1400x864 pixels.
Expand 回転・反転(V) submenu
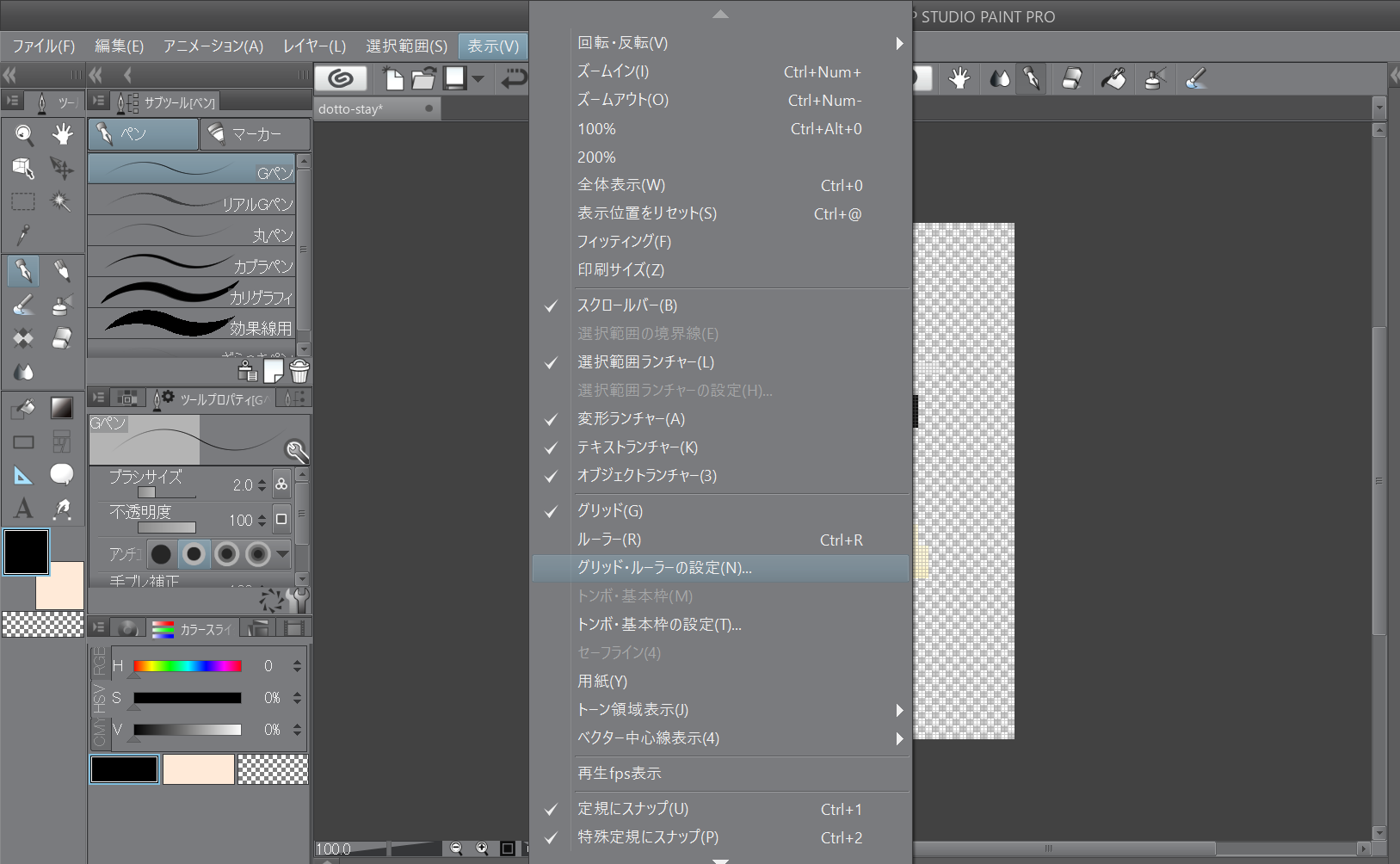pos(721,43)
